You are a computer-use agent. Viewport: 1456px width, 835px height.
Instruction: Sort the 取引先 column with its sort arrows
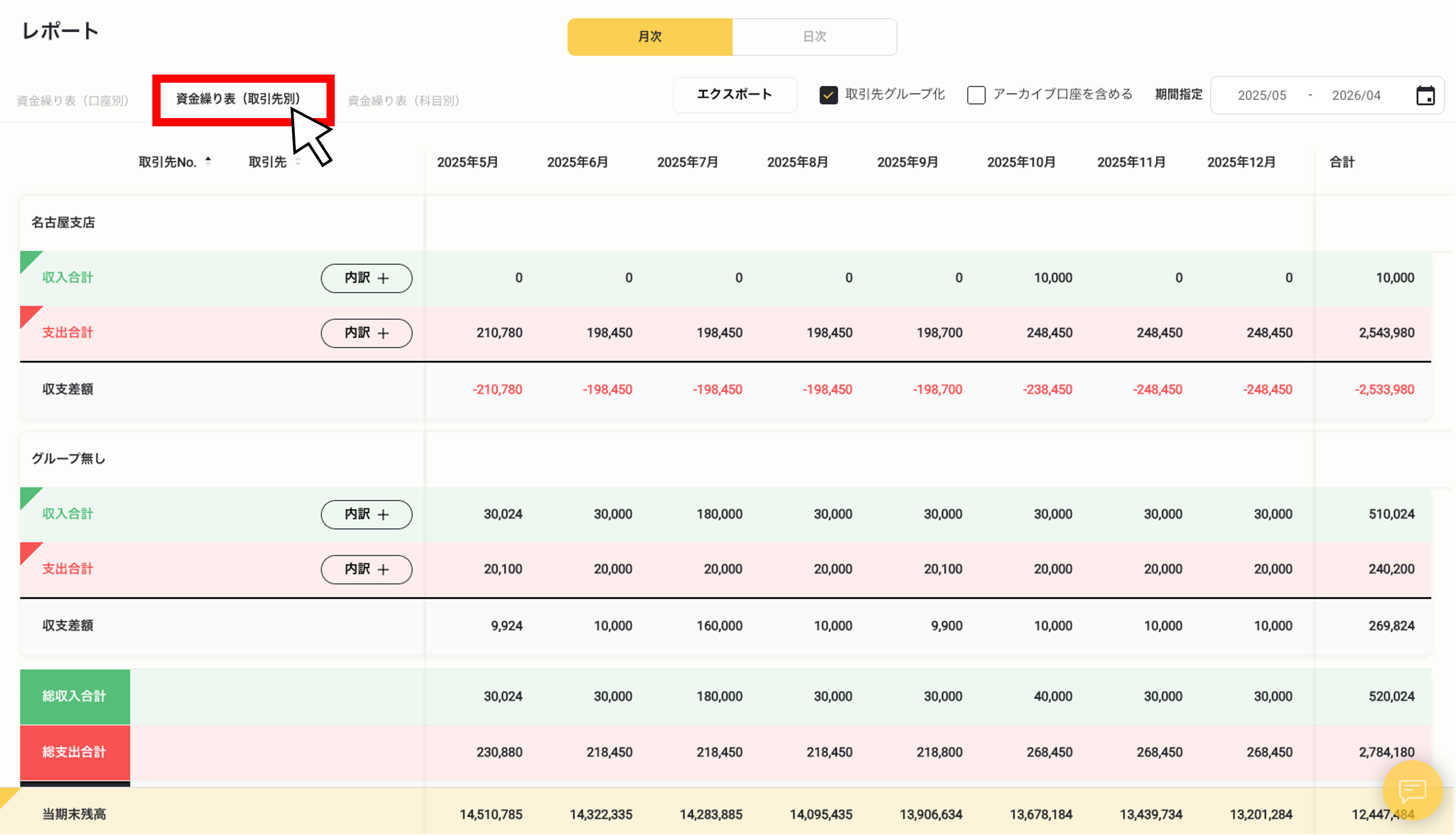[298, 161]
